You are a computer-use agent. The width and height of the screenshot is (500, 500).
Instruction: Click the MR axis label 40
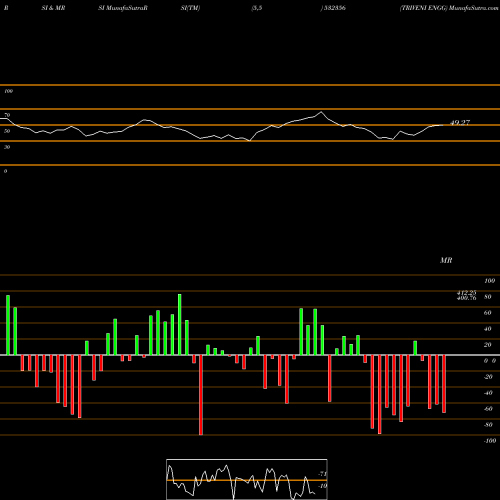488,329
